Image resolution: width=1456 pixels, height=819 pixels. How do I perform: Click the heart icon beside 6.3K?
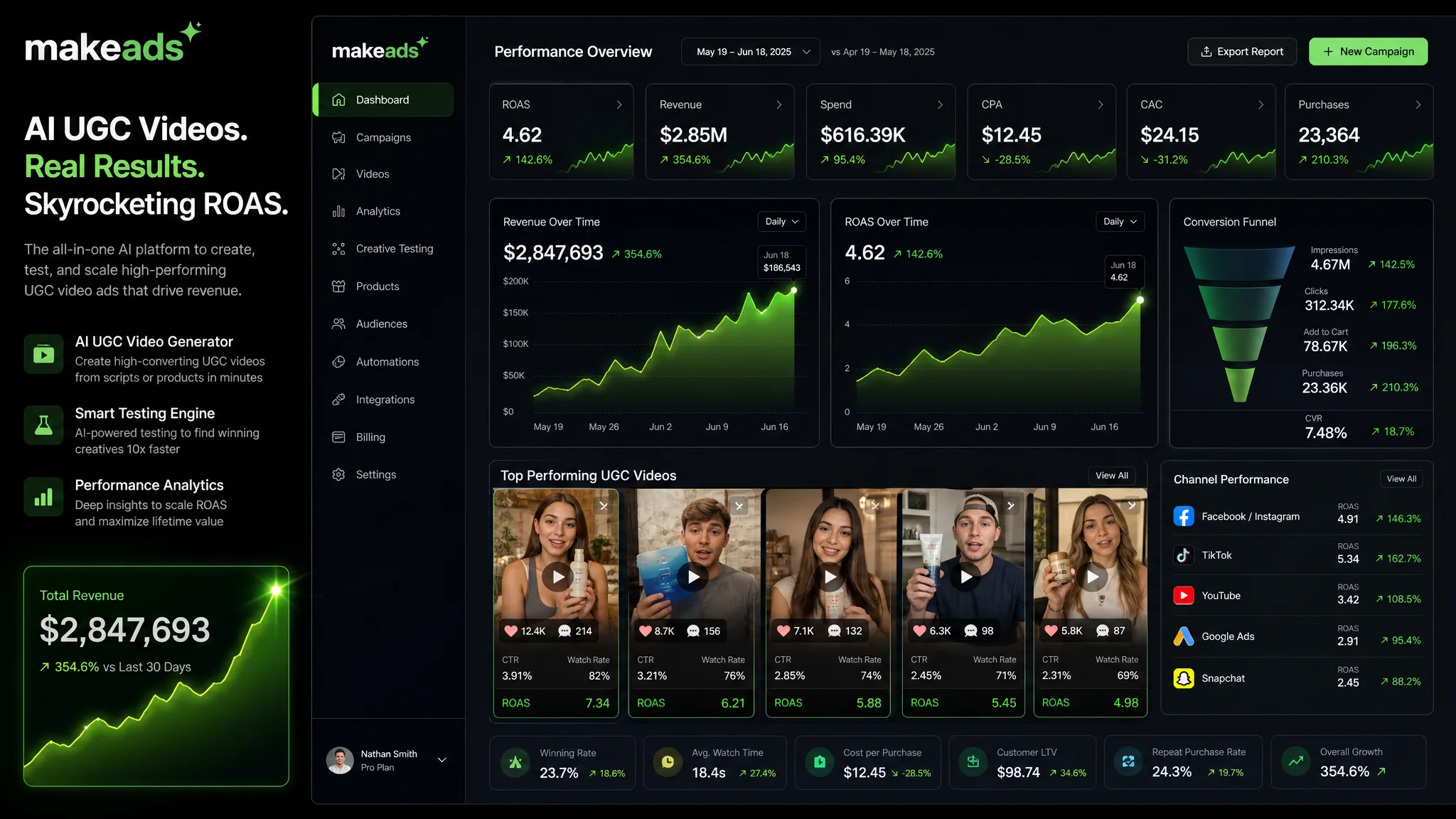tap(919, 631)
